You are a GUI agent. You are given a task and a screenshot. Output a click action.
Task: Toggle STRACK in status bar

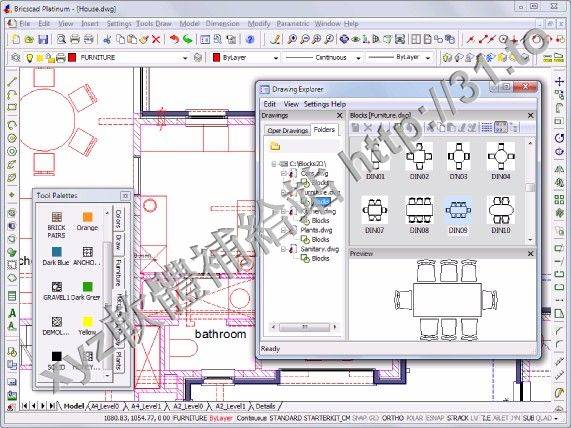[457, 418]
